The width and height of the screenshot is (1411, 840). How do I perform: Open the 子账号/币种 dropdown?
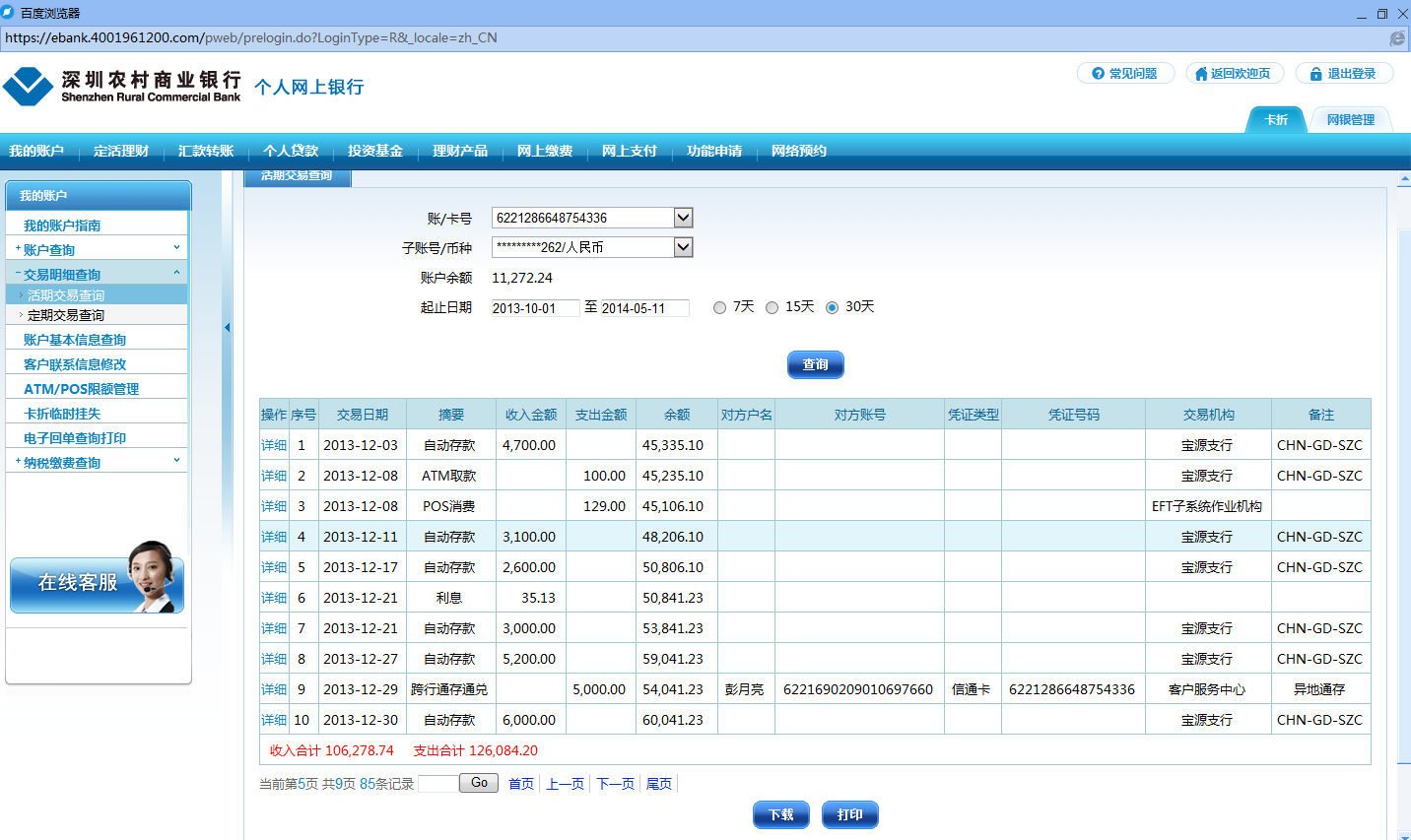click(x=683, y=247)
